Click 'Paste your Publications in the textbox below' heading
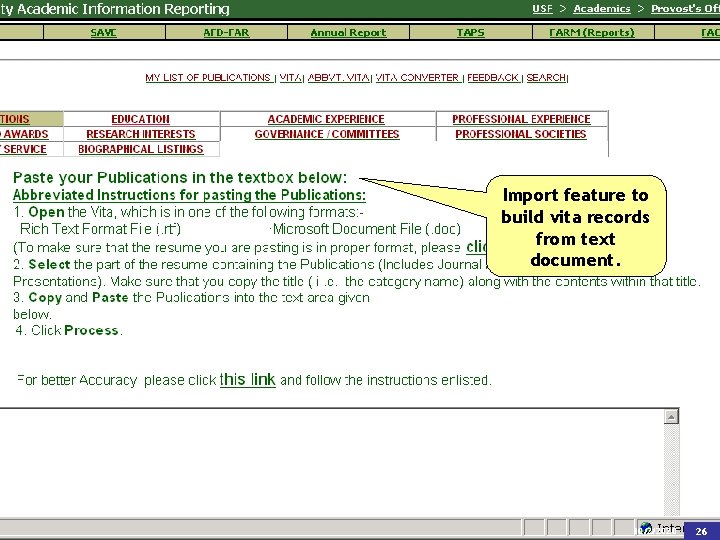The image size is (720, 540). click(x=180, y=177)
